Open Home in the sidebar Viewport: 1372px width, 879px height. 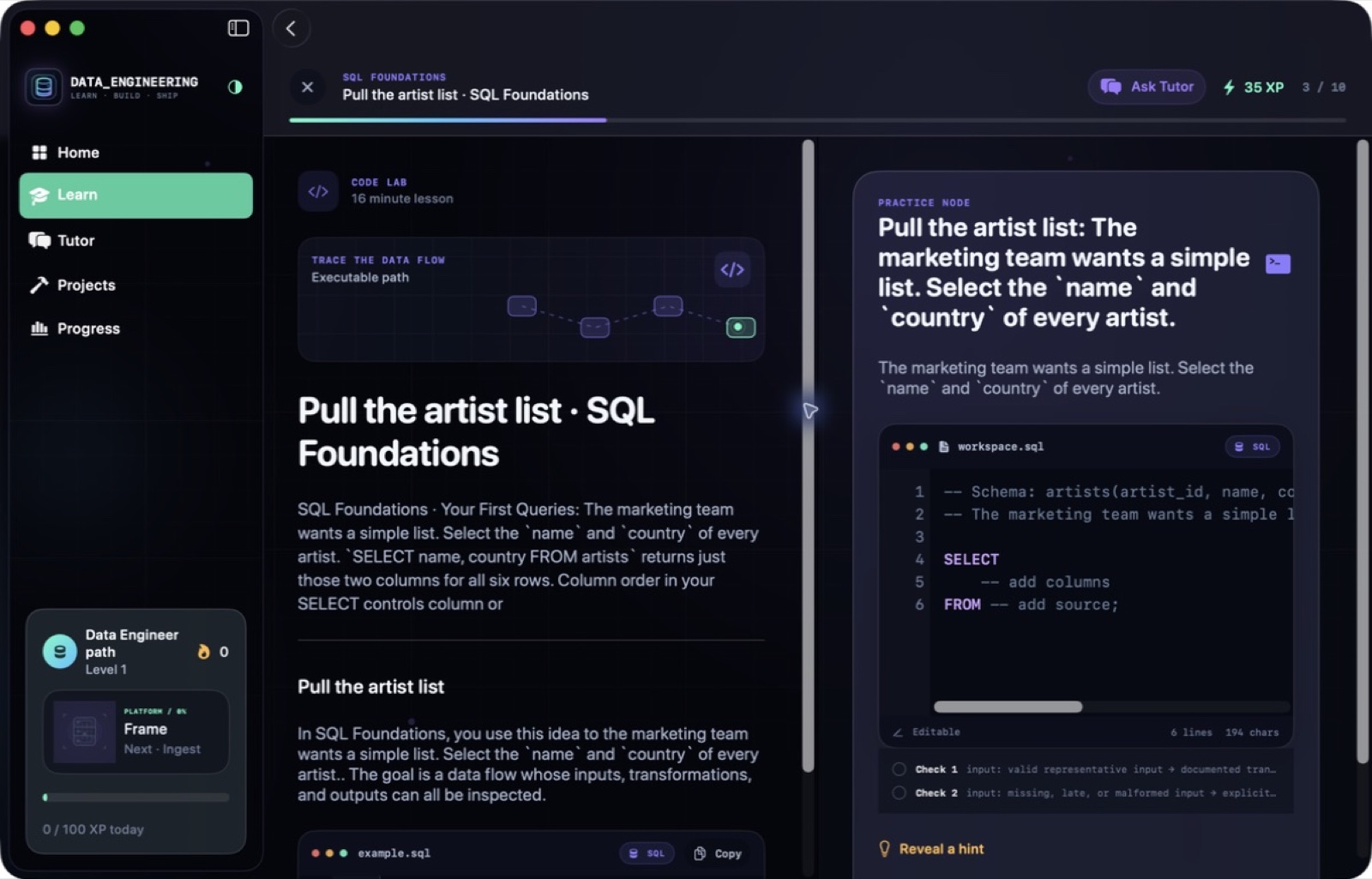coord(135,153)
